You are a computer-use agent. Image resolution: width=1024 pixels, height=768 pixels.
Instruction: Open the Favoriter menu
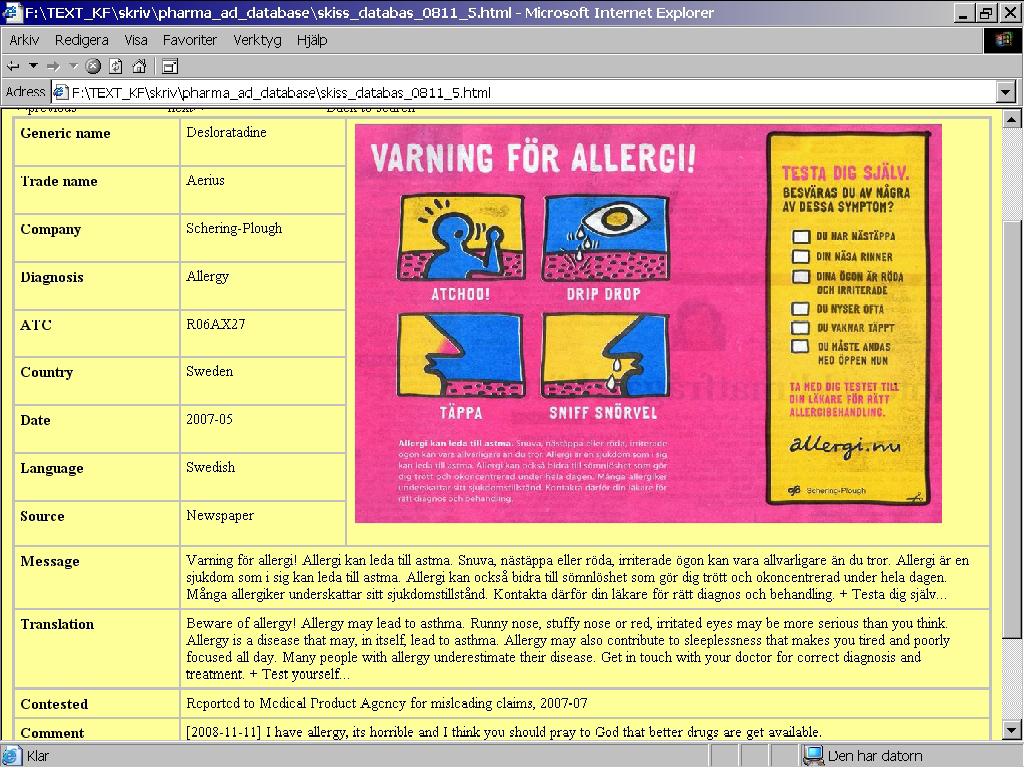click(189, 40)
